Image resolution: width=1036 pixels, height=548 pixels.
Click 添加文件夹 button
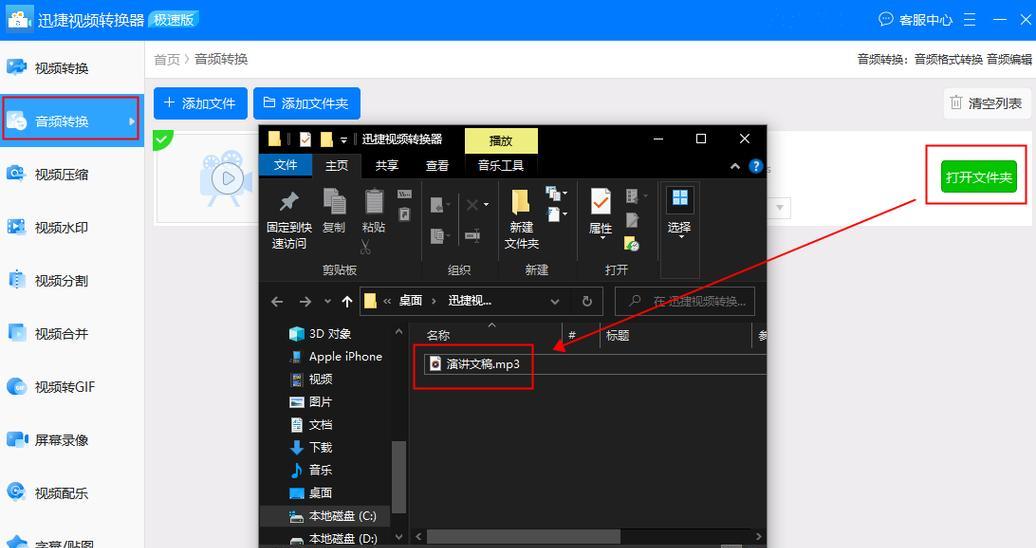(x=307, y=103)
